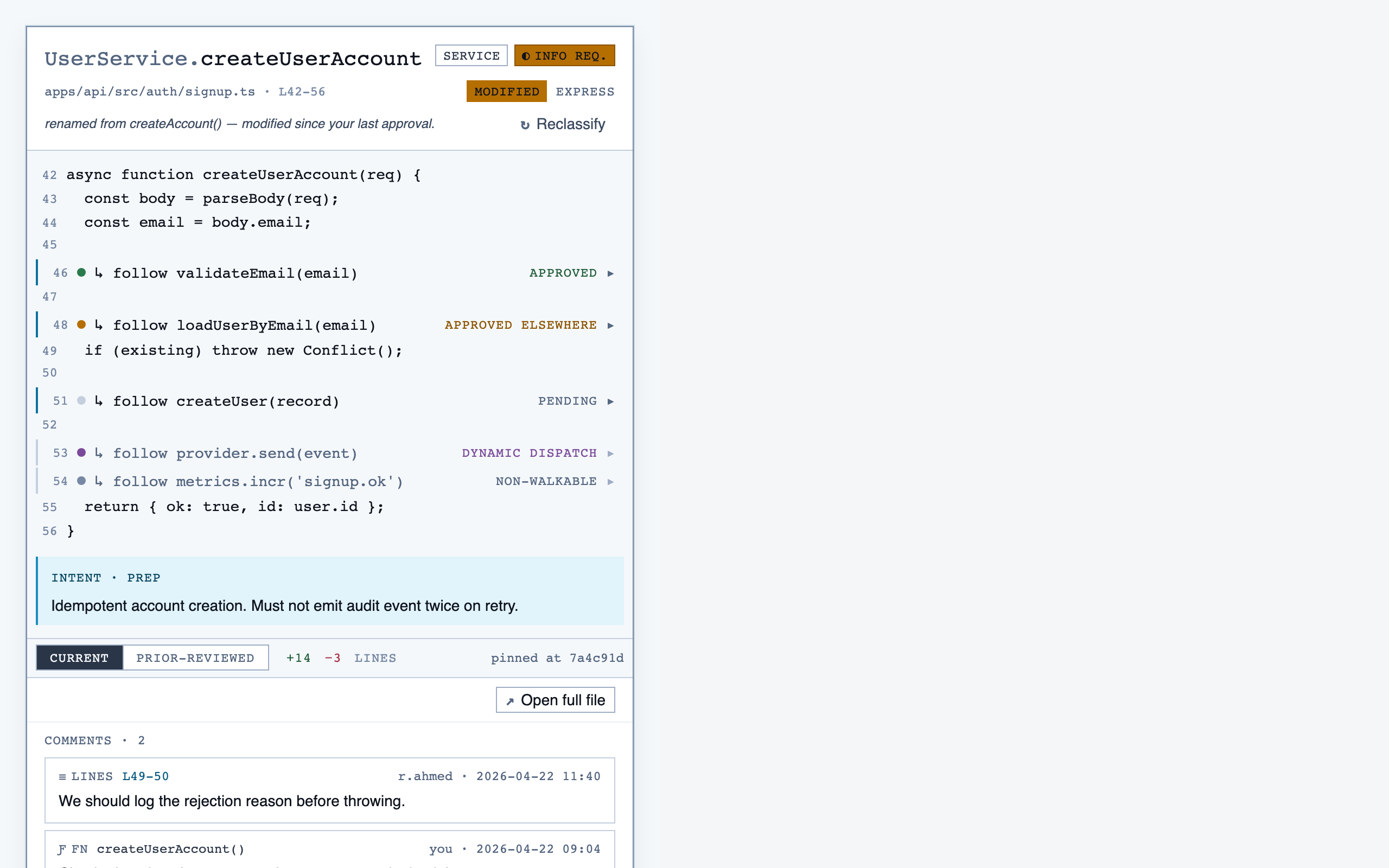The image size is (1389, 868).
Task: Click the lines icon on r.ahmed's comment
Action: tap(62, 777)
